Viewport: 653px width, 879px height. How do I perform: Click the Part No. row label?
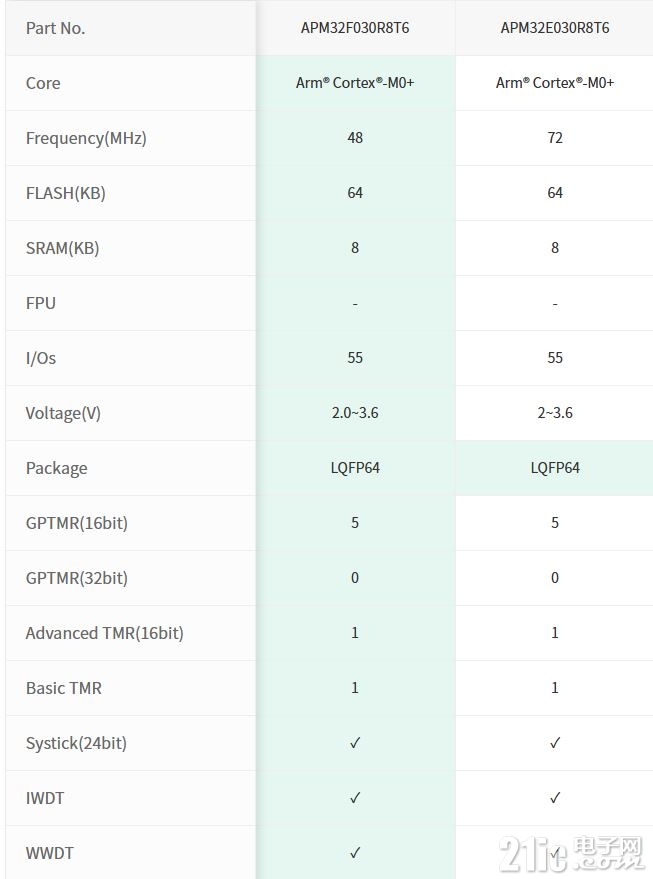point(55,28)
